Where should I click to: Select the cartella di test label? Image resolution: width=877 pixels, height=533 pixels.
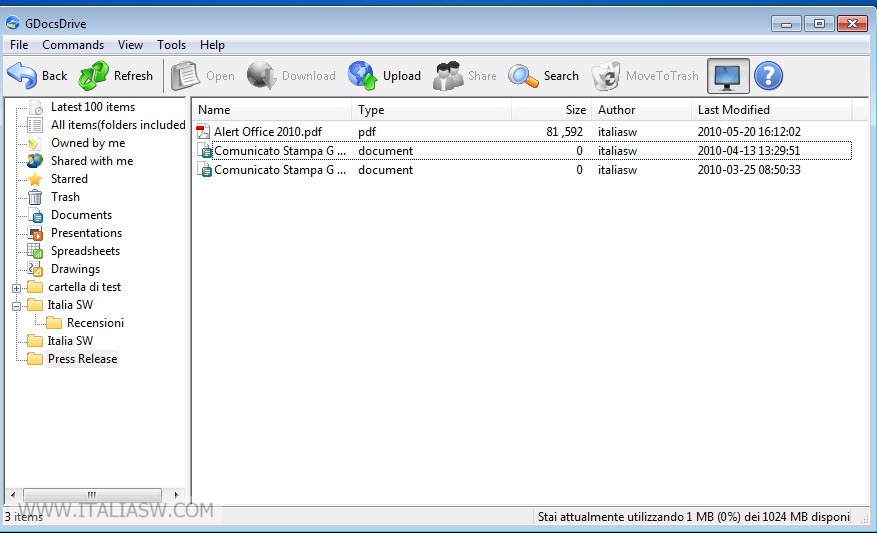pos(84,287)
